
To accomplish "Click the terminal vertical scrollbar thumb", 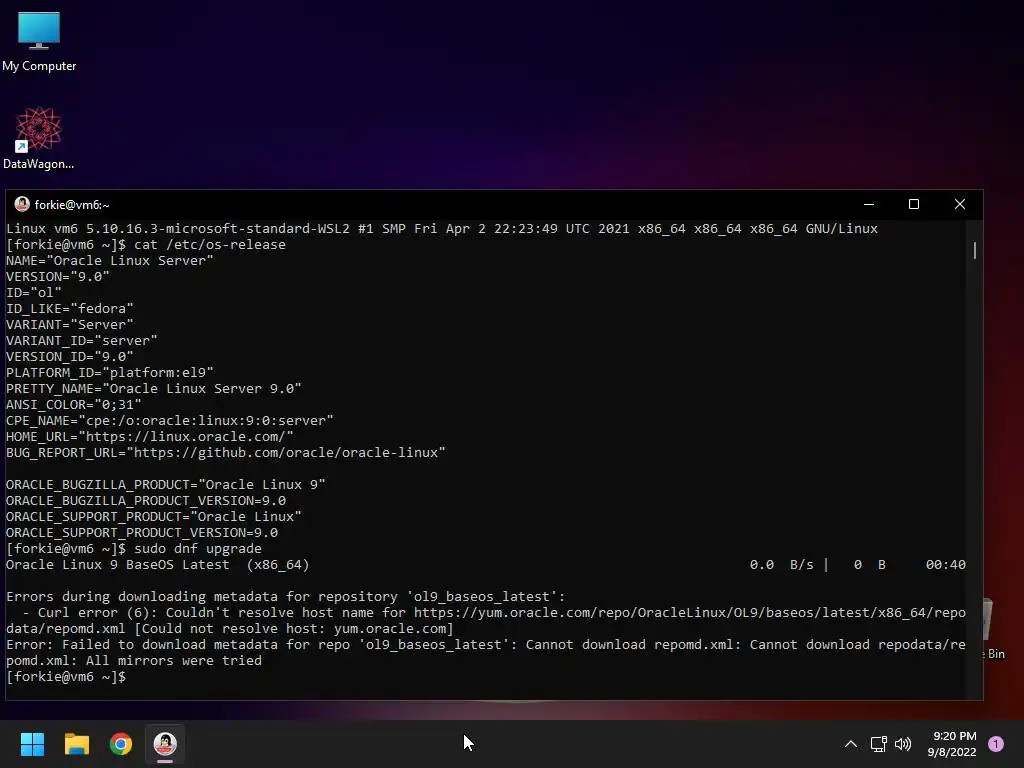I will click(974, 250).
